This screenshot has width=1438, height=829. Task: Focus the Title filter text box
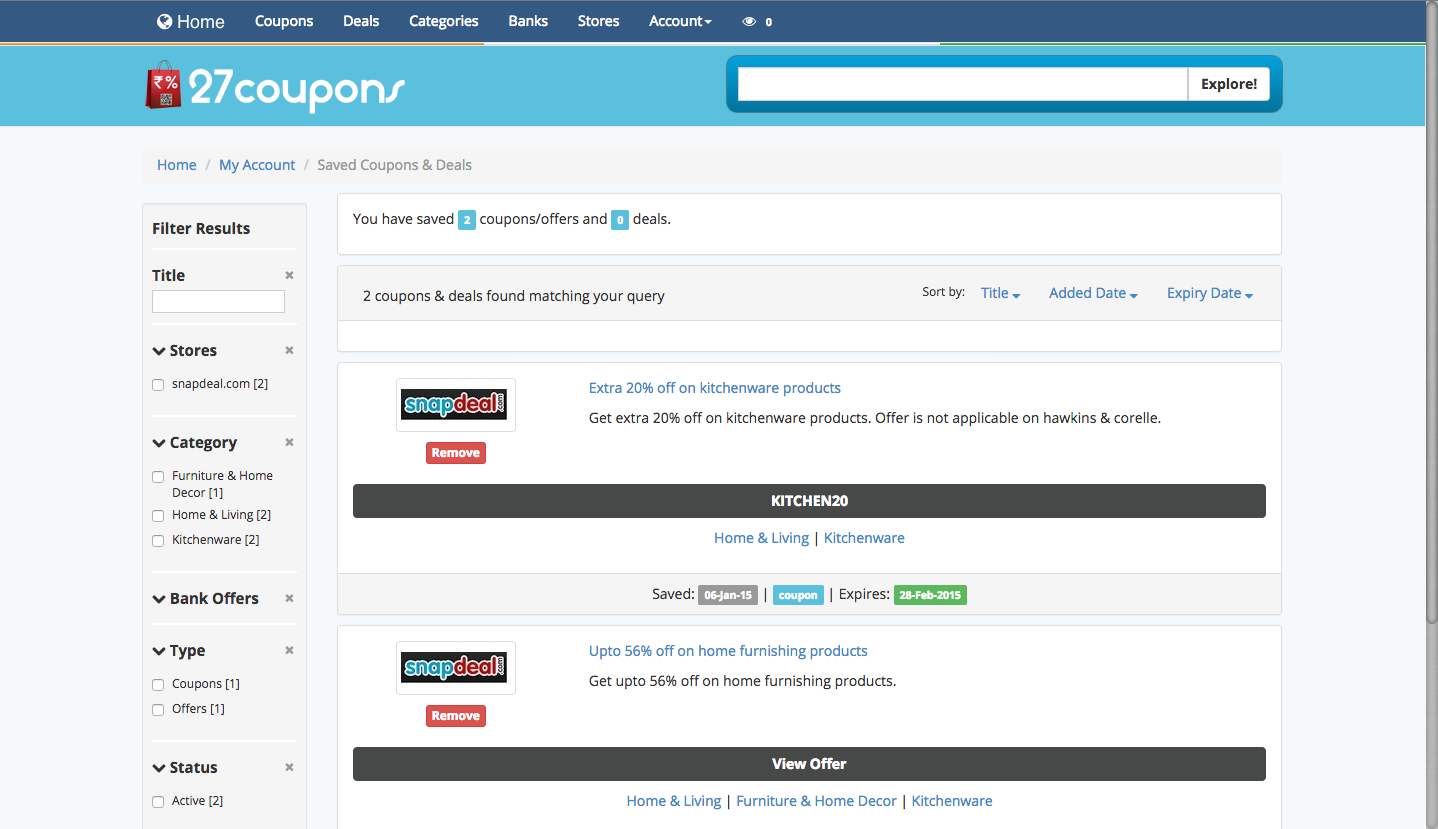tap(218, 301)
